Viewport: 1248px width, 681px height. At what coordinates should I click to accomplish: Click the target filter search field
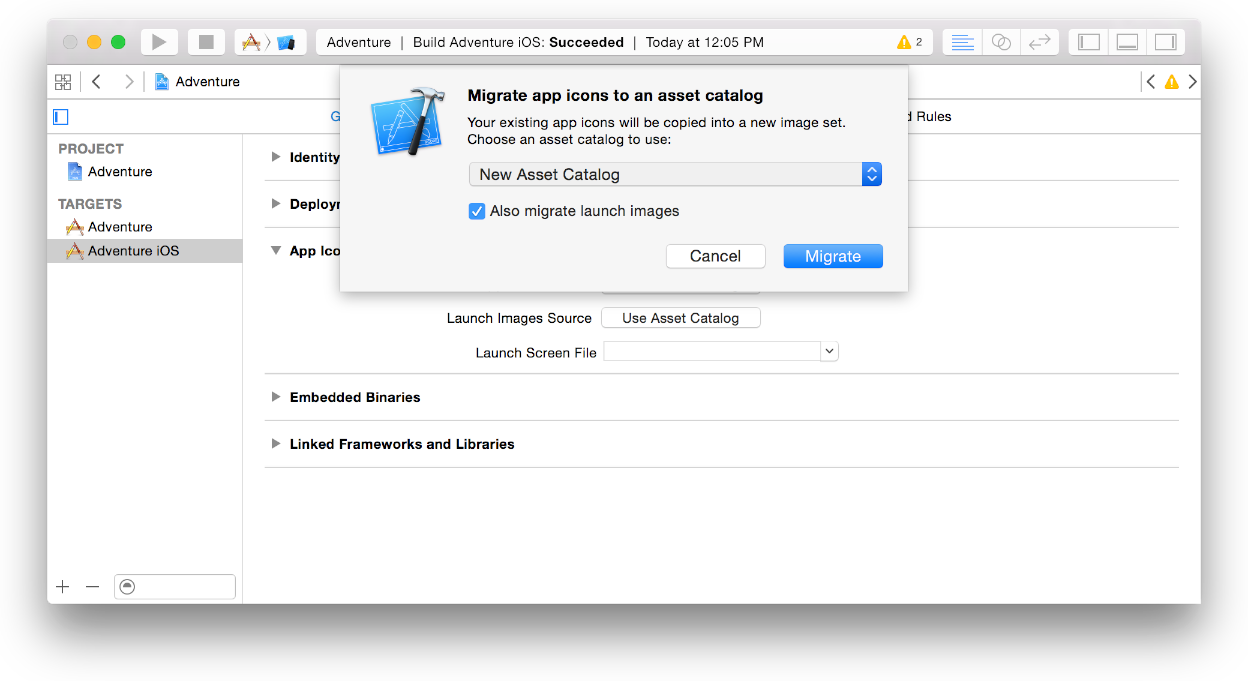pos(175,586)
